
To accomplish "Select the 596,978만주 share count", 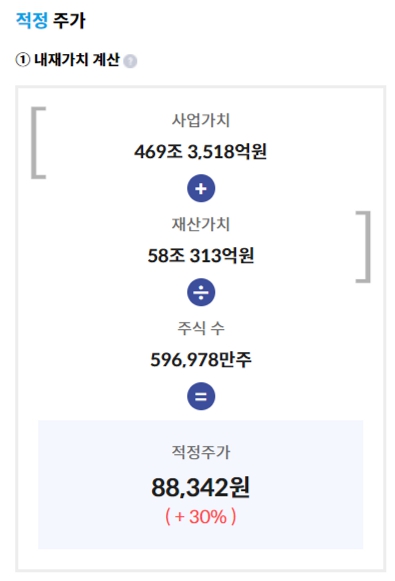I will tap(201, 359).
